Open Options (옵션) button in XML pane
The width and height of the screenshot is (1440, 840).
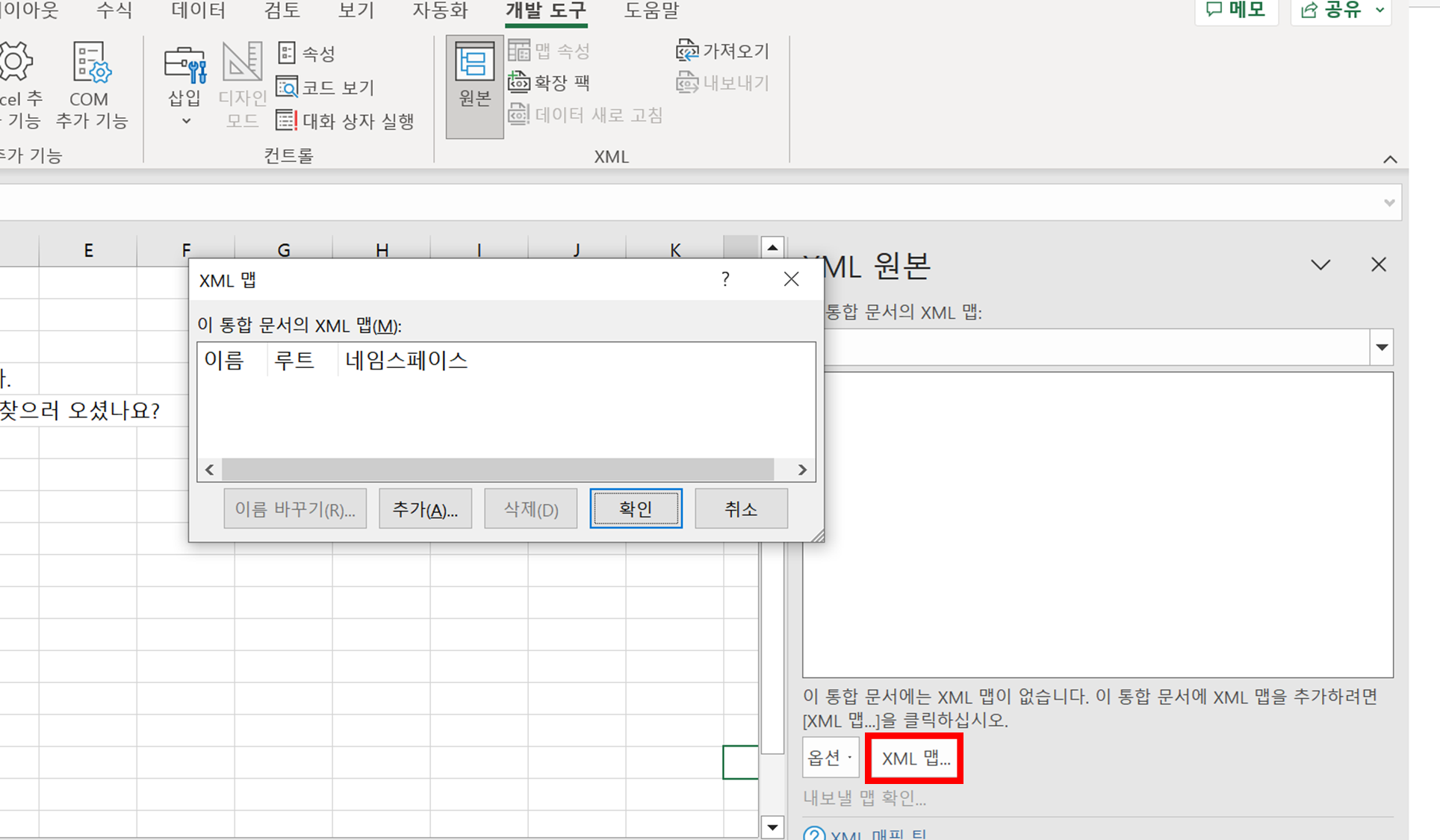tap(830, 758)
